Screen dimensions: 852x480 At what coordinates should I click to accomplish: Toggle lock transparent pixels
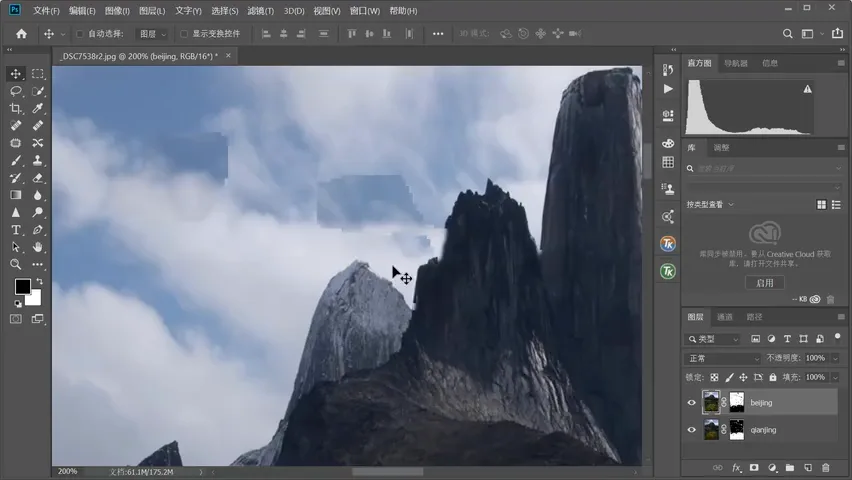coord(714,377)
